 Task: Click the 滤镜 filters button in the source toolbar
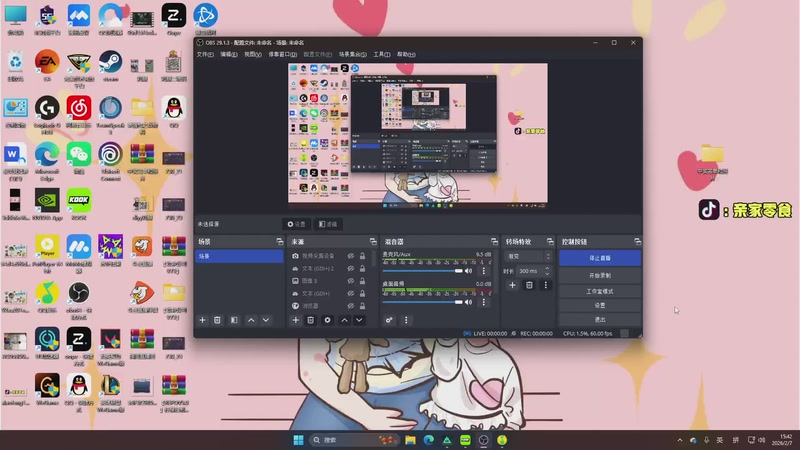(x=328, y=224)
